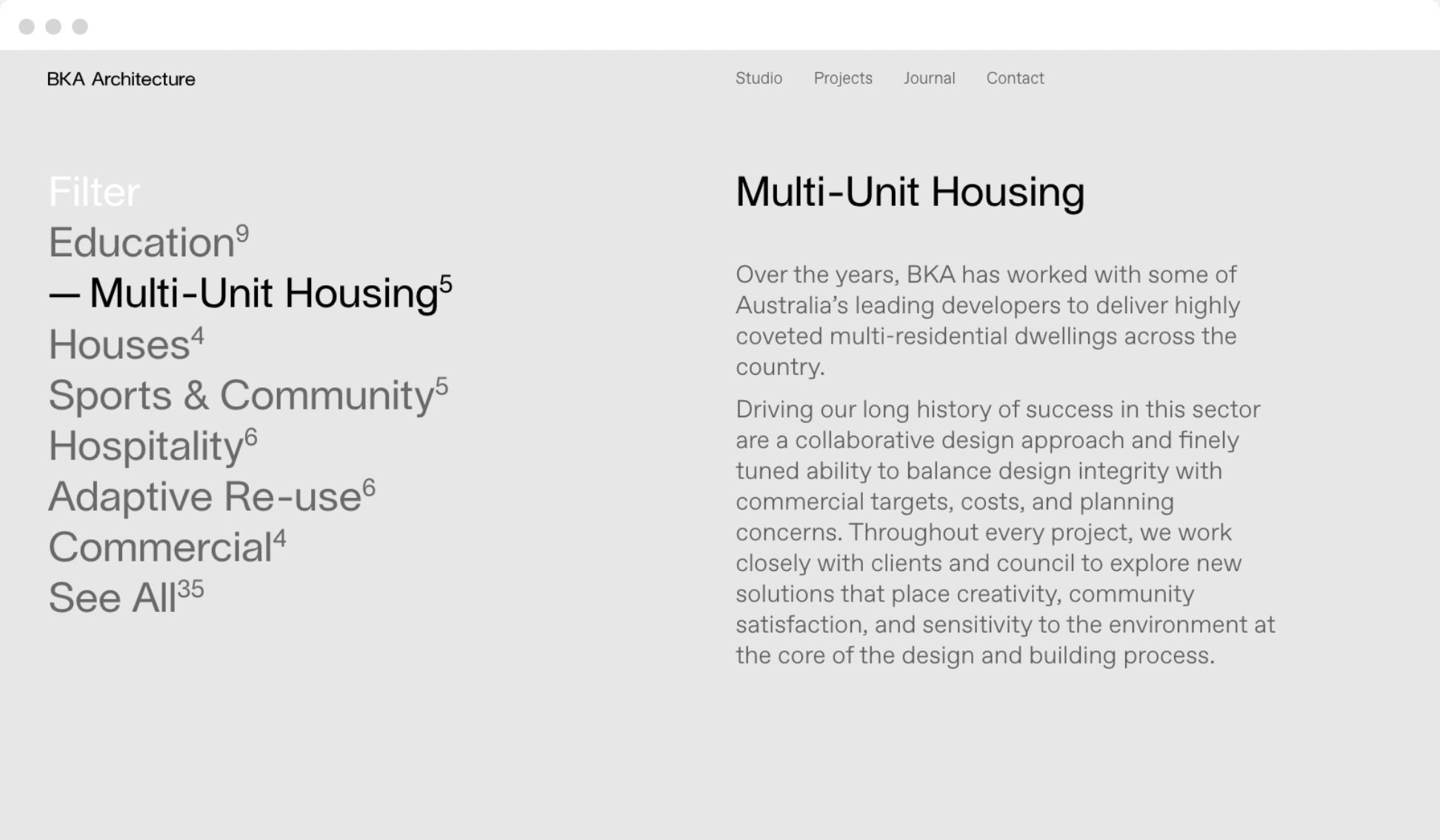Open the Studio page

(x=759, y=79)
